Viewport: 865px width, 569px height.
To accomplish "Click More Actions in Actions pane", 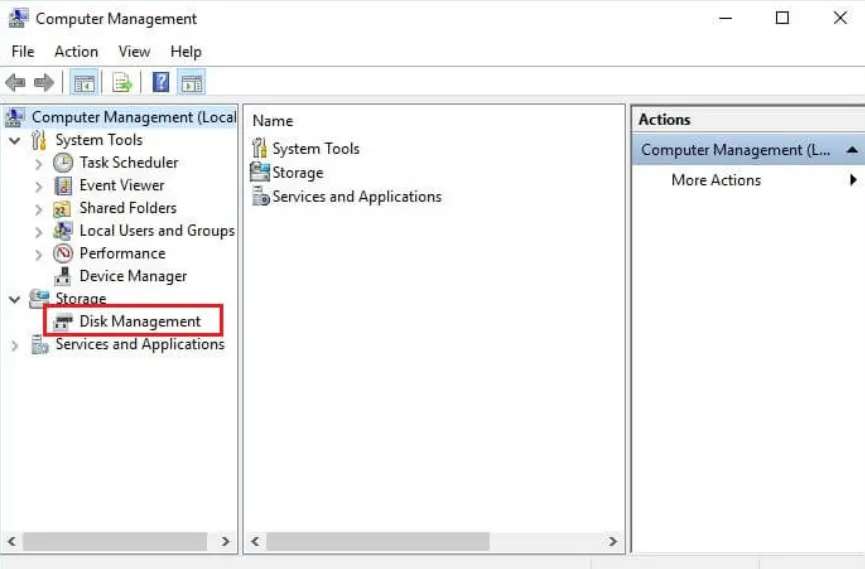I will 716,180.
